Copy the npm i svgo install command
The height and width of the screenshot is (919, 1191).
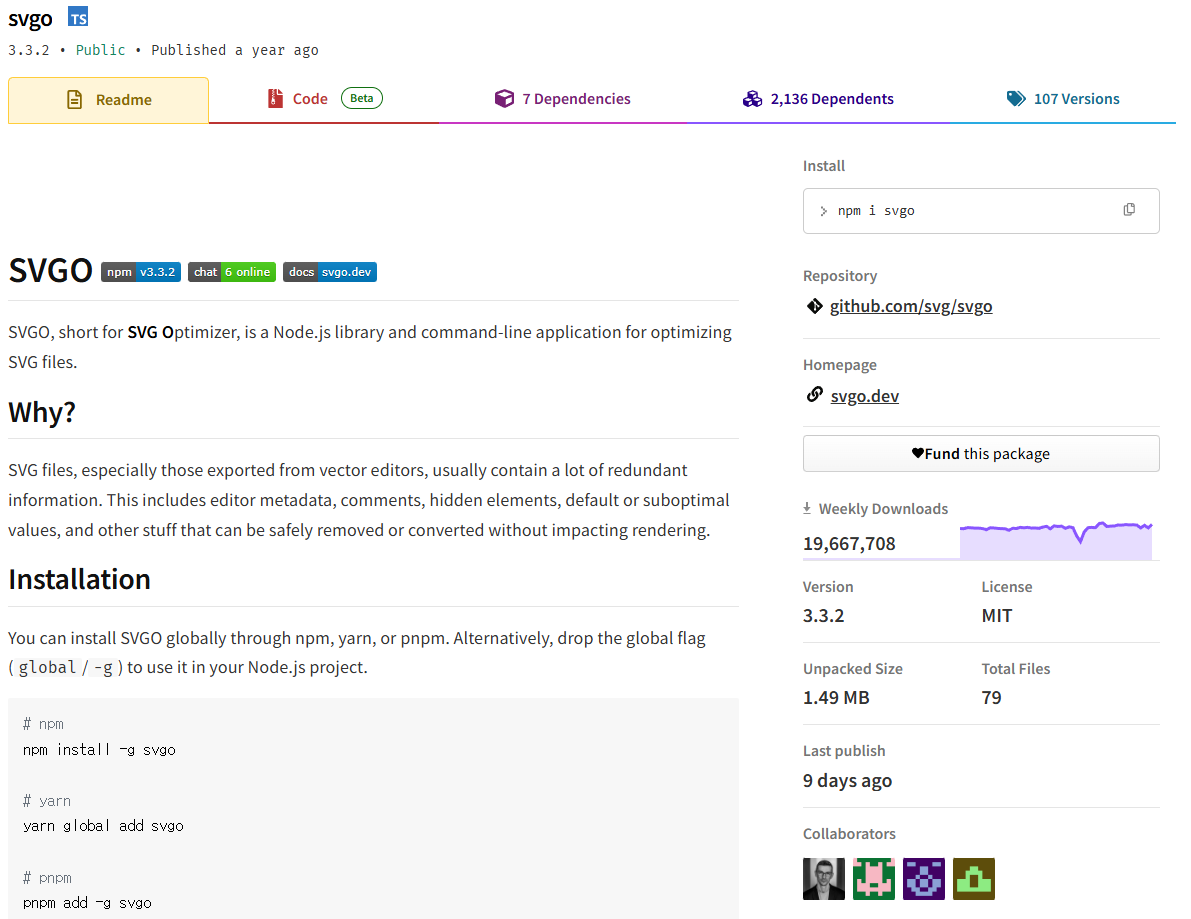(x=1129, y=210)
